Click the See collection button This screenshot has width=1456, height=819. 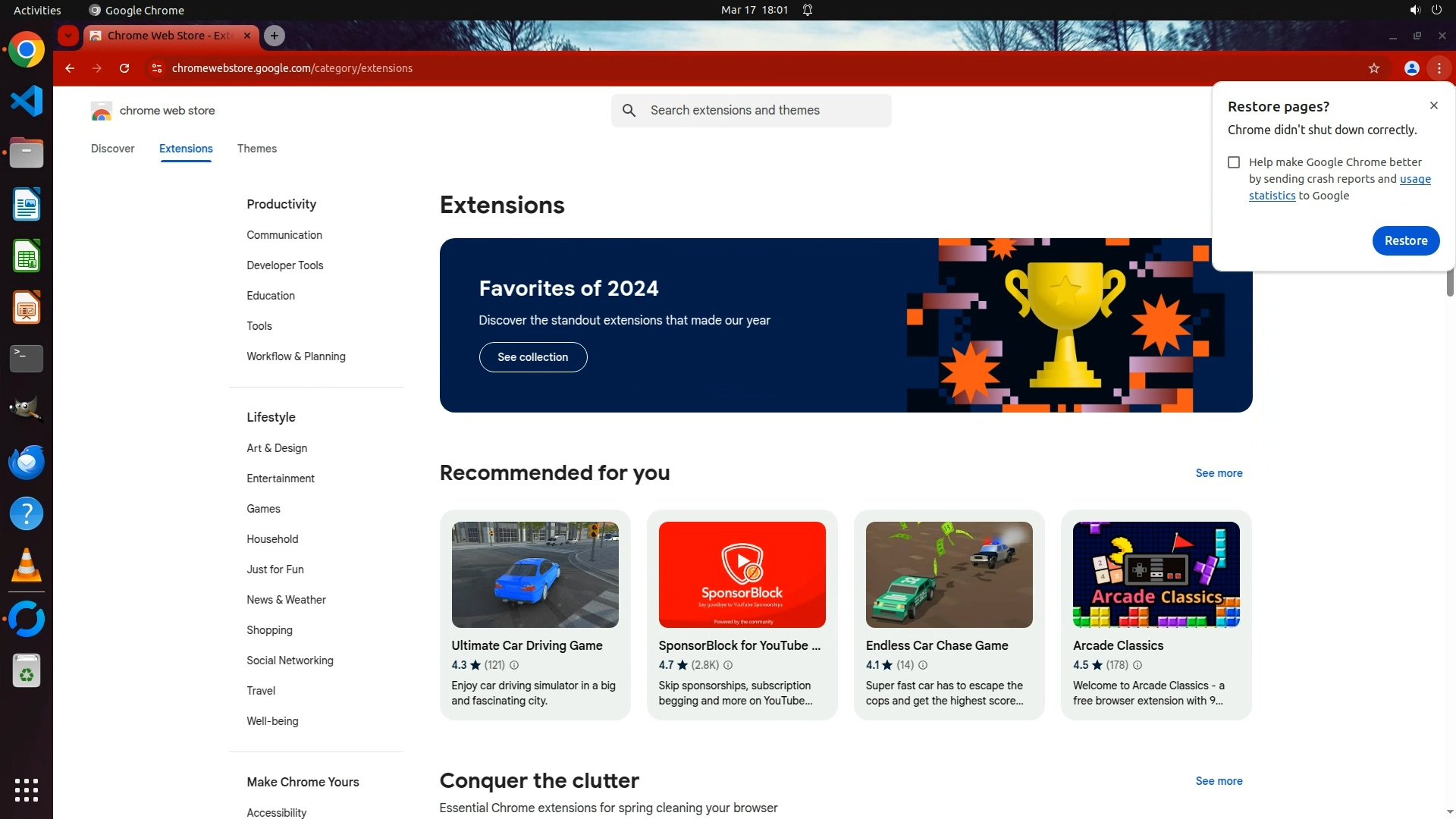click(x=532, y=357)
